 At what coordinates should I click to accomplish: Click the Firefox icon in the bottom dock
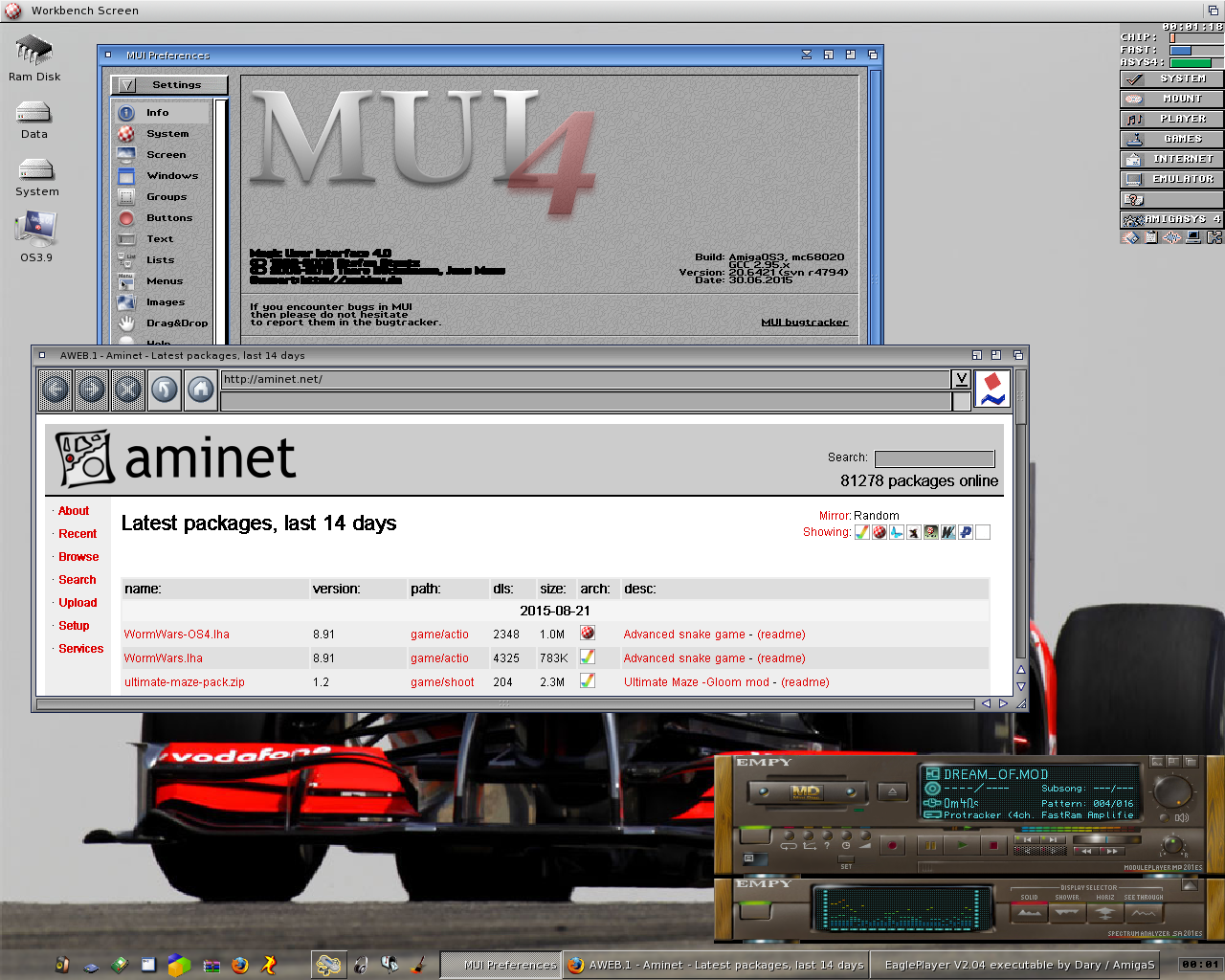(240, 965)
